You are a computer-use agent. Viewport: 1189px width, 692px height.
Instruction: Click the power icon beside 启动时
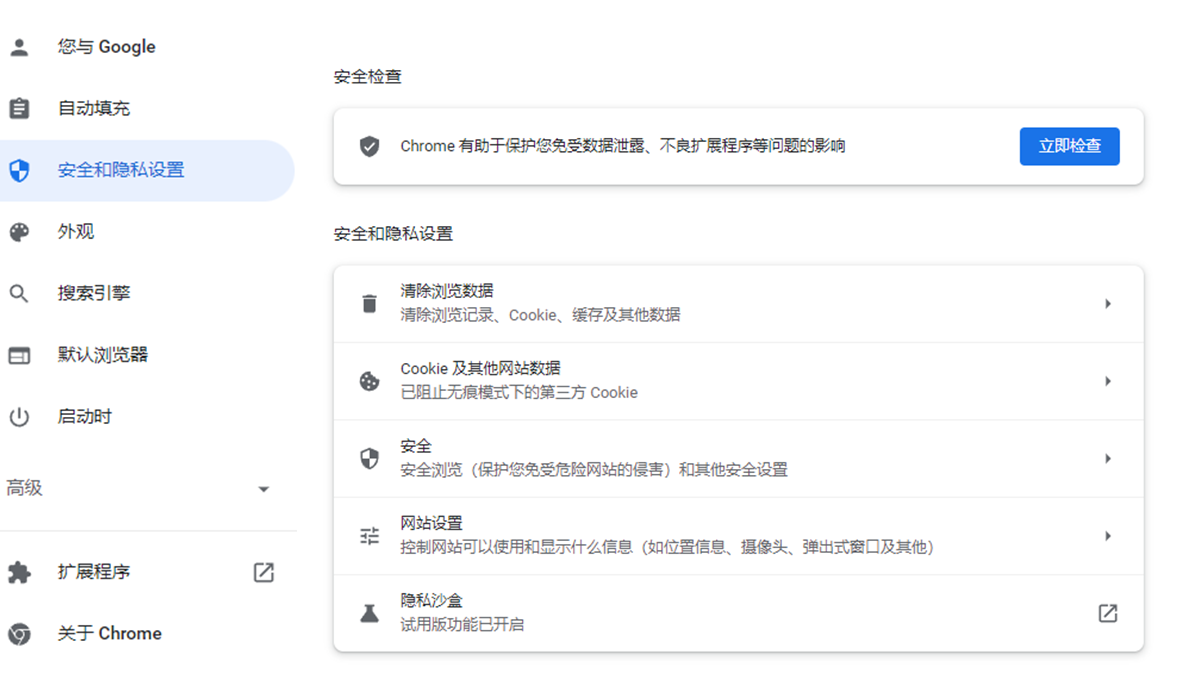coord(19,417)
